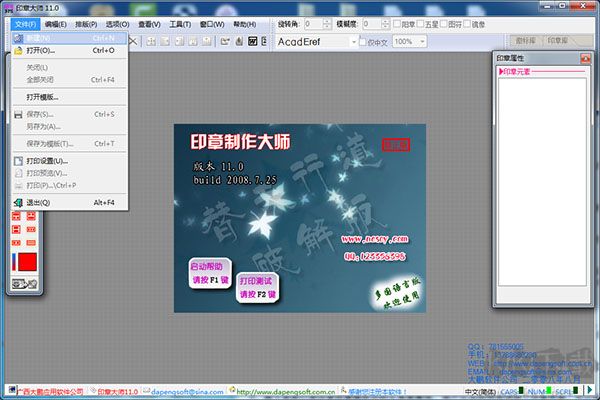Click the 新建 (New) menu entry

click(40, 37)
